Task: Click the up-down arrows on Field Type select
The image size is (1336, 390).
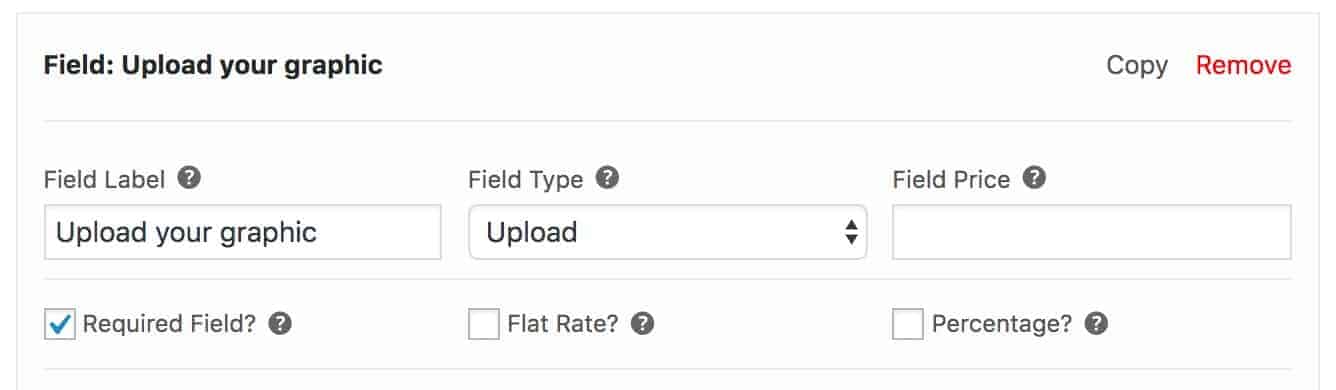Action: pyautogui.click(x=851, y=232)
